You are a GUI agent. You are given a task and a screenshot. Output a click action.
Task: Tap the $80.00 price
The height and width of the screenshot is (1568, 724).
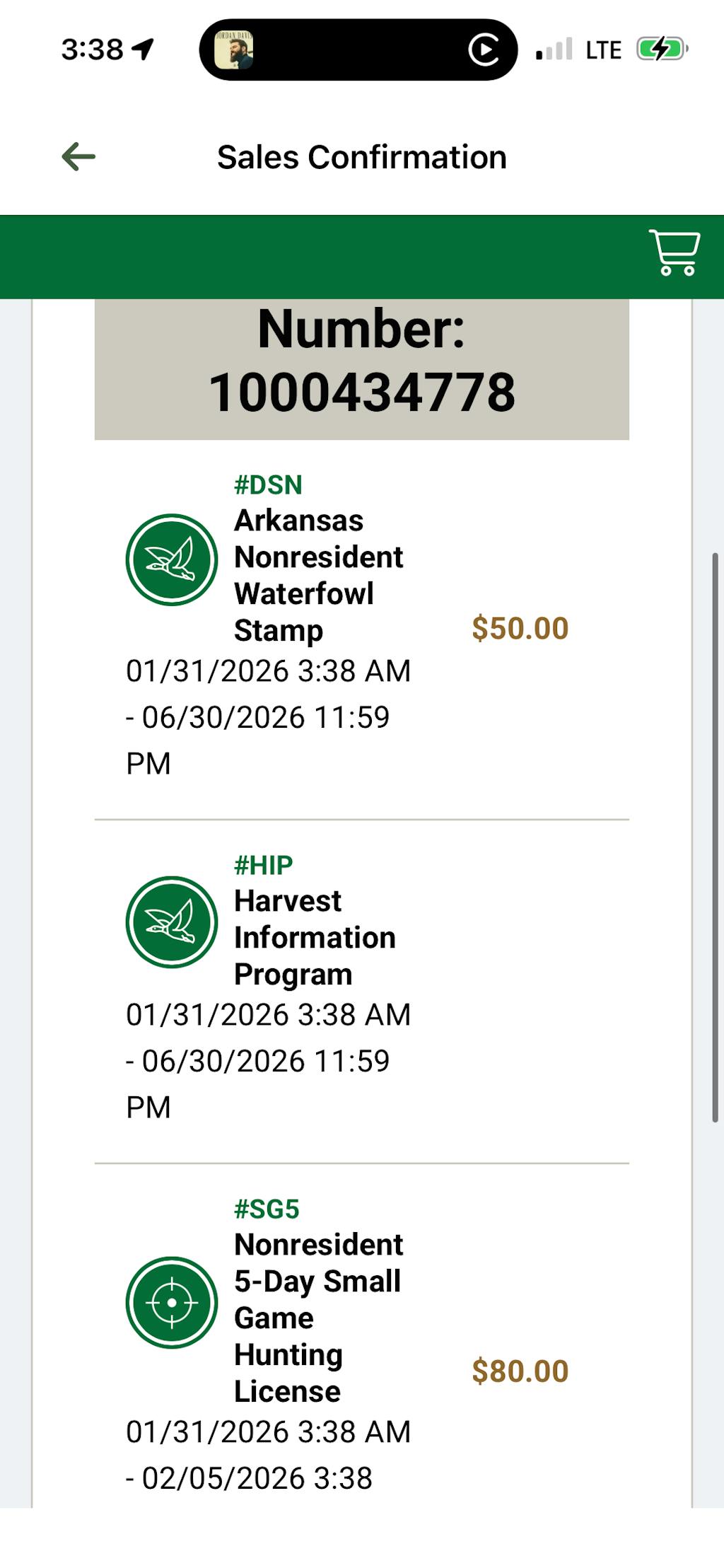(520, 1371)
